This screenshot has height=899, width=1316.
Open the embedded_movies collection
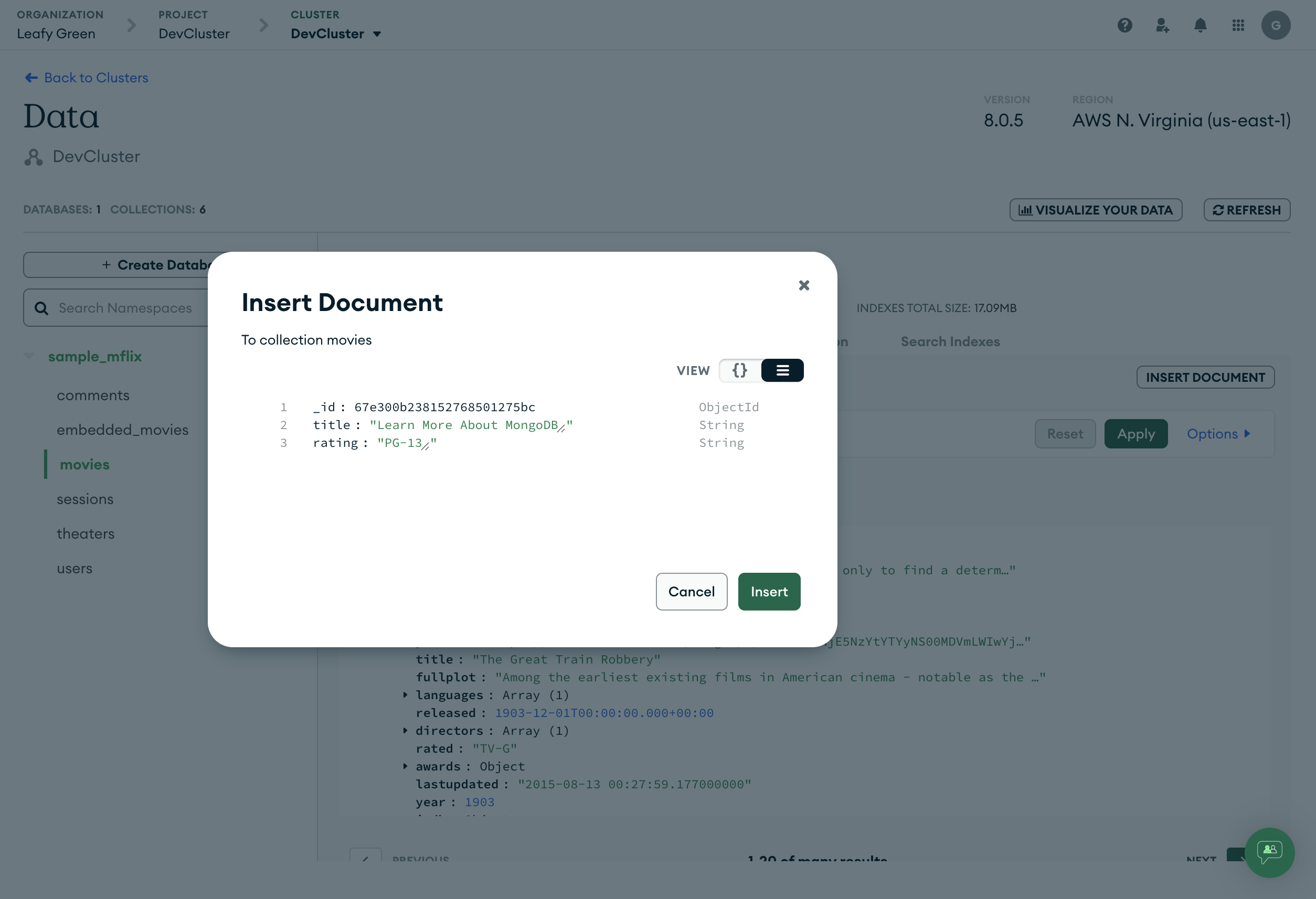click(x=122, y=430)
